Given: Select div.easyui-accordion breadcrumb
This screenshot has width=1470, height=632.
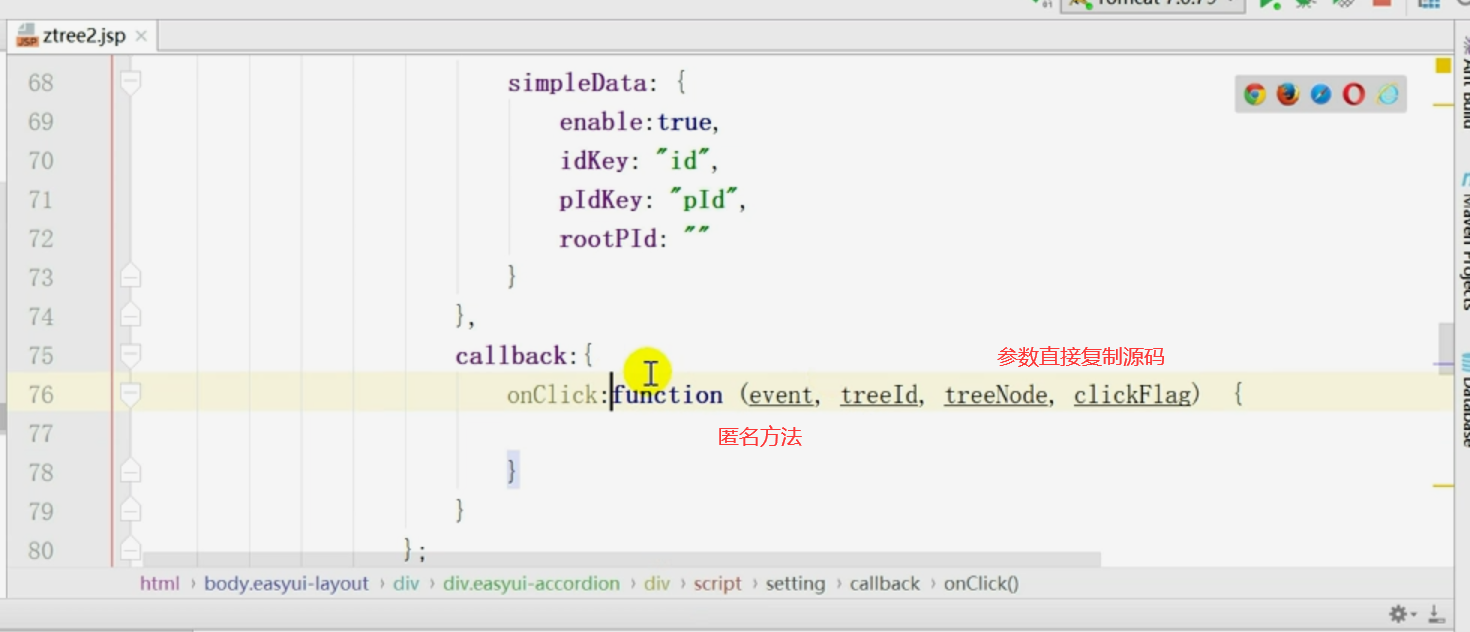Looking at the screenshot, I should coord(532,584).
